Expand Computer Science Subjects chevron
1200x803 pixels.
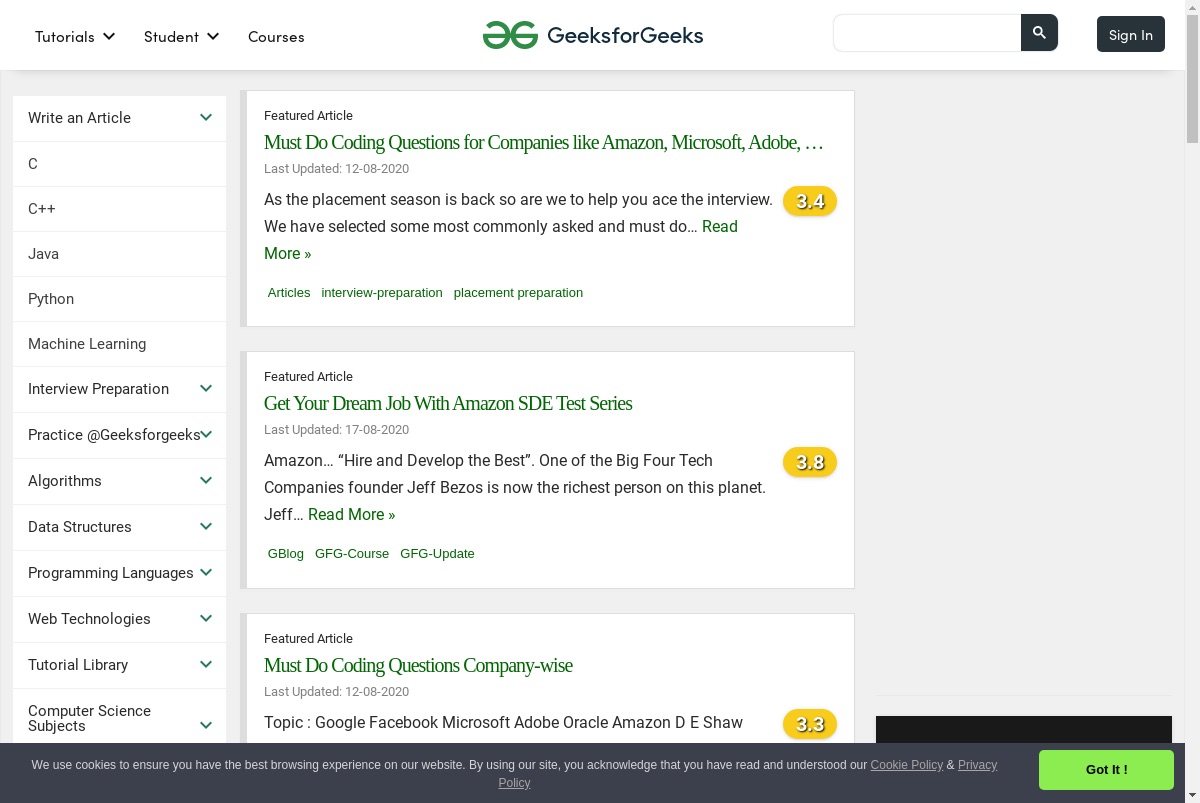[x=206, y=725]
